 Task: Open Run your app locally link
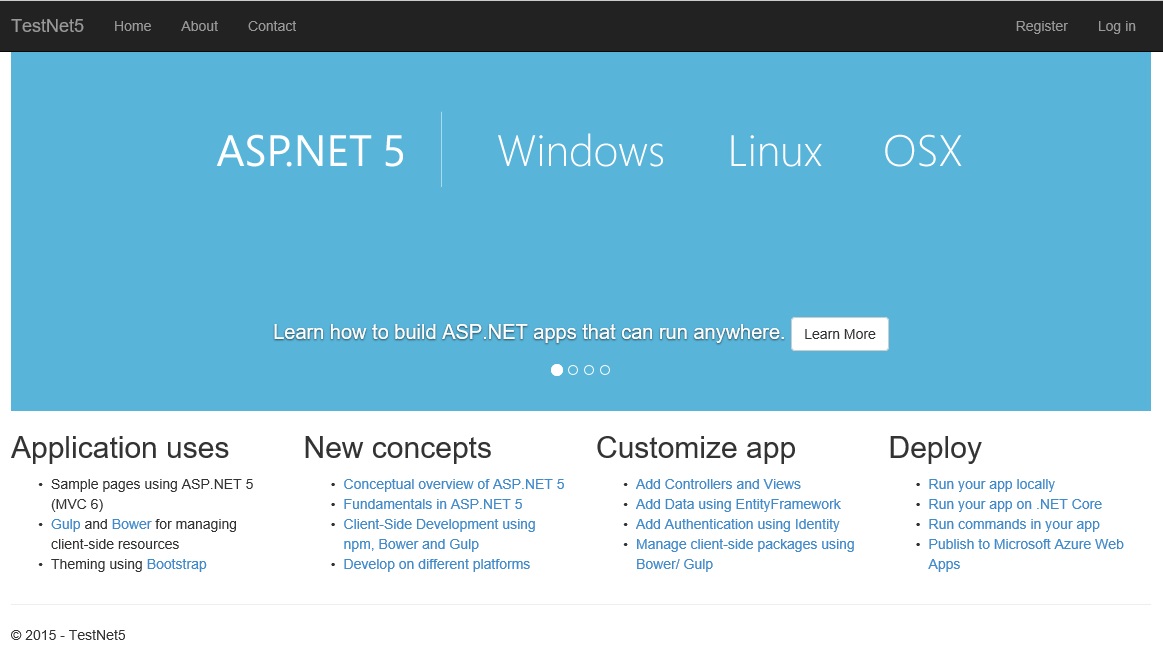pyautogui.click(x=991, y=484)
